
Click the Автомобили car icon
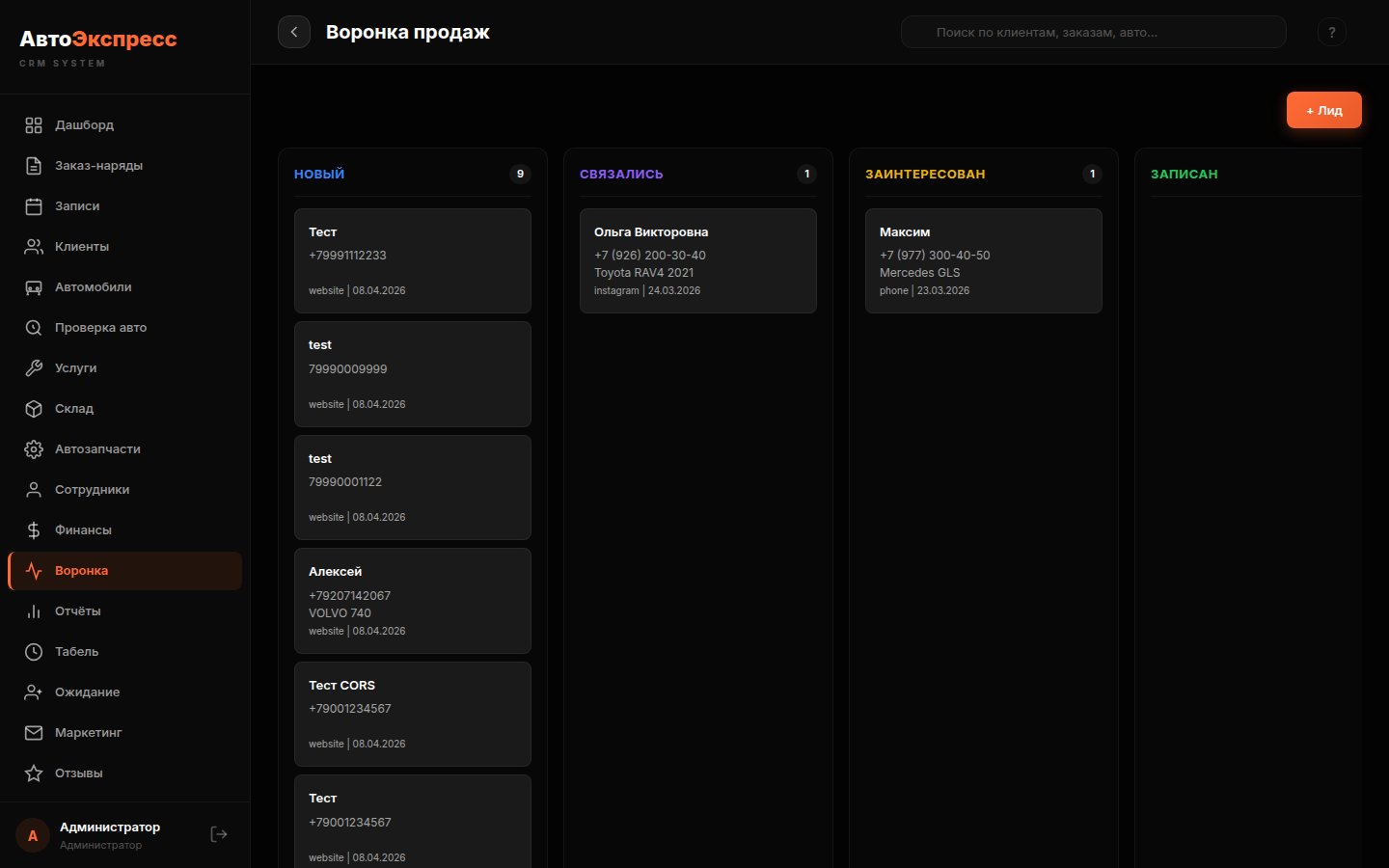coord(34,286)
